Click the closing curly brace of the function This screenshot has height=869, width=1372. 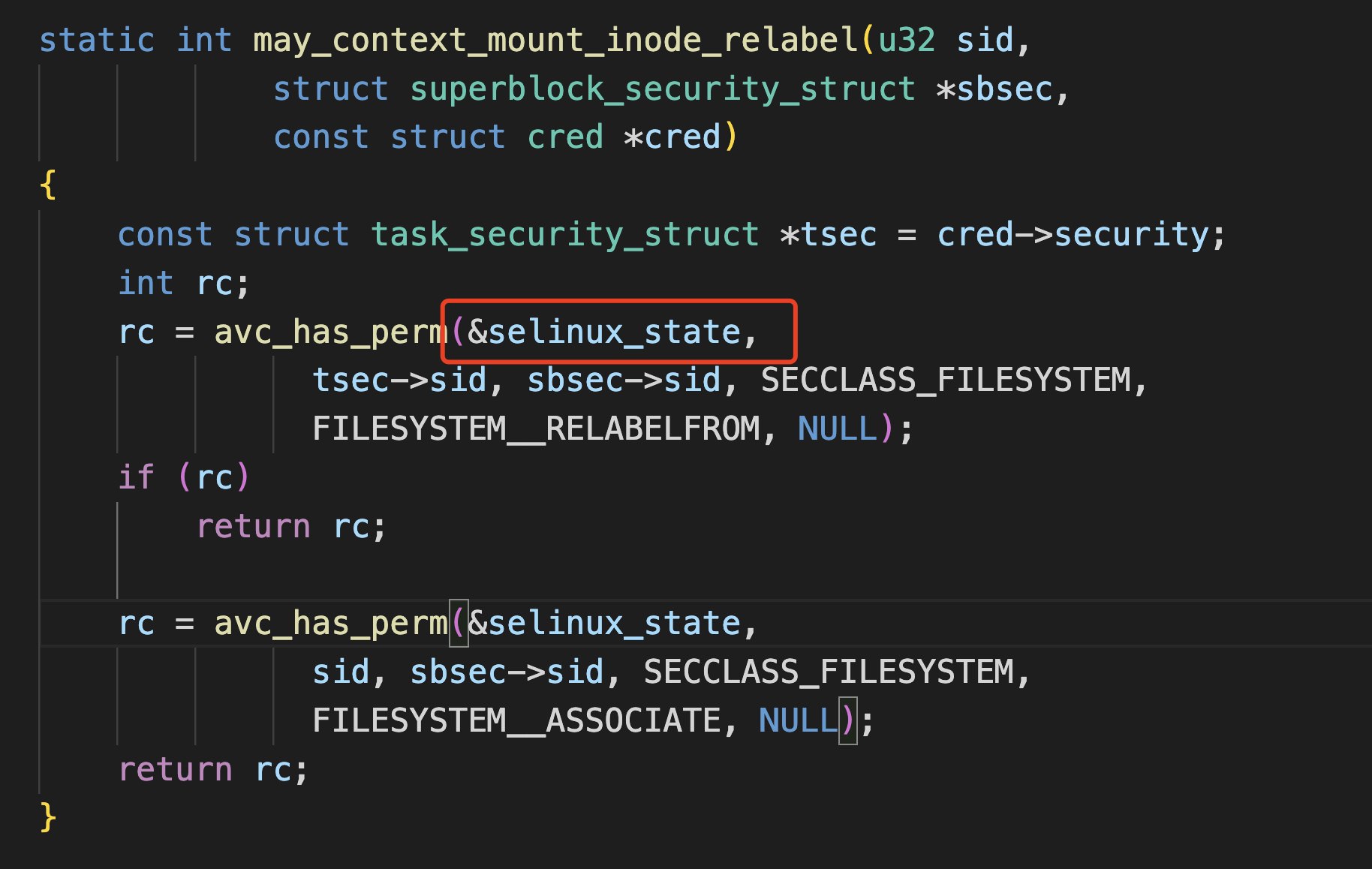coord(48,817)
